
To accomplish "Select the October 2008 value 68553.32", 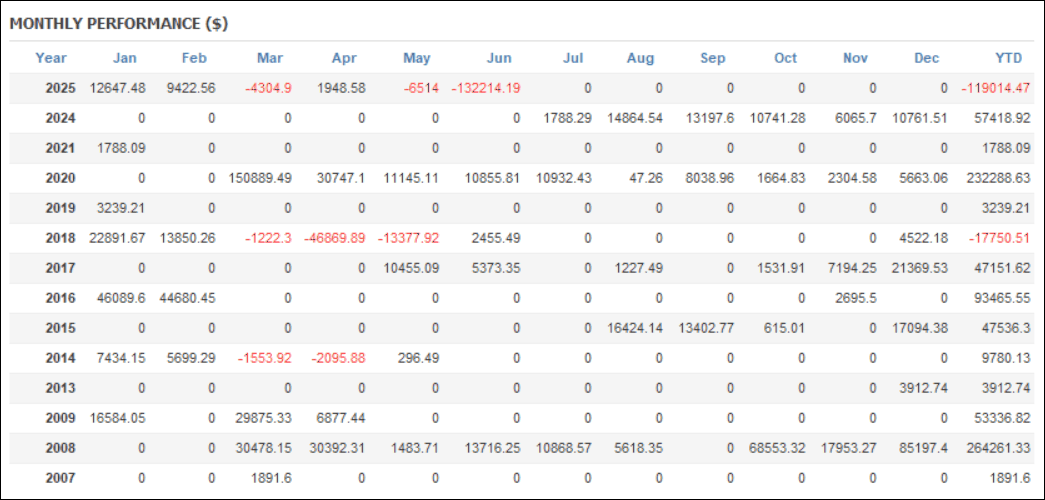I will (x=777, y=448).
